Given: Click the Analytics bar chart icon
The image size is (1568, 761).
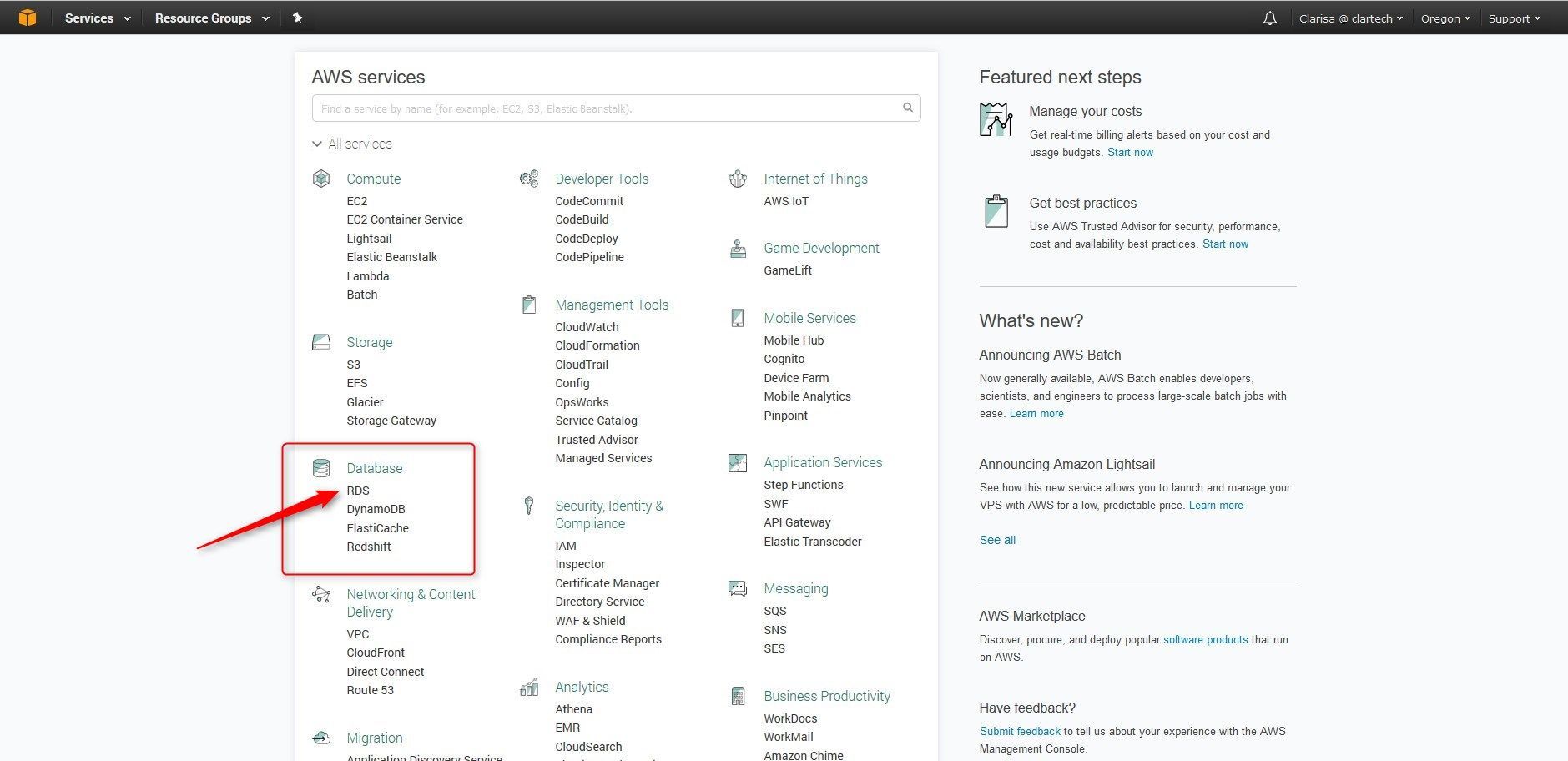Looking at the screenshot, I should click(x=529, y=687).
